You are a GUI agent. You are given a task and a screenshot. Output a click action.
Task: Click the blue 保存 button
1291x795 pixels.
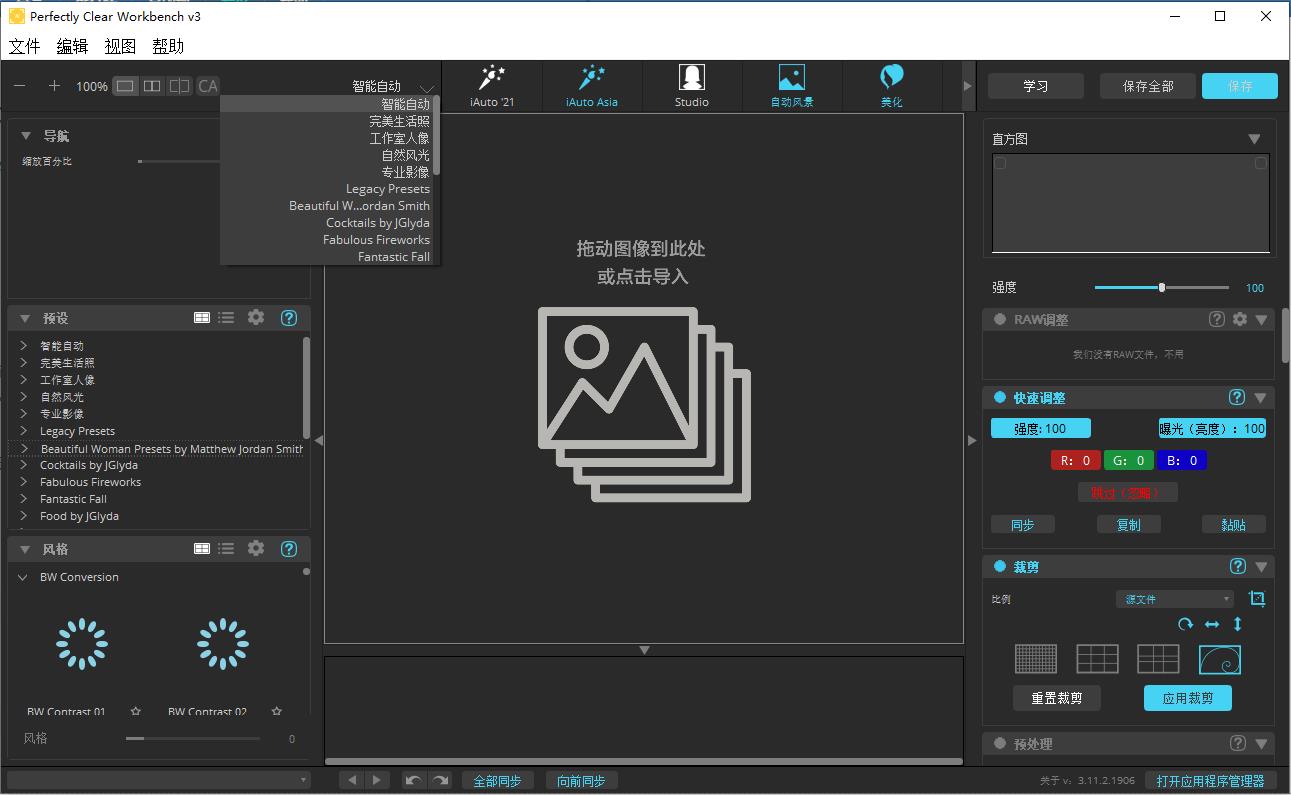tap(1240, 86)
